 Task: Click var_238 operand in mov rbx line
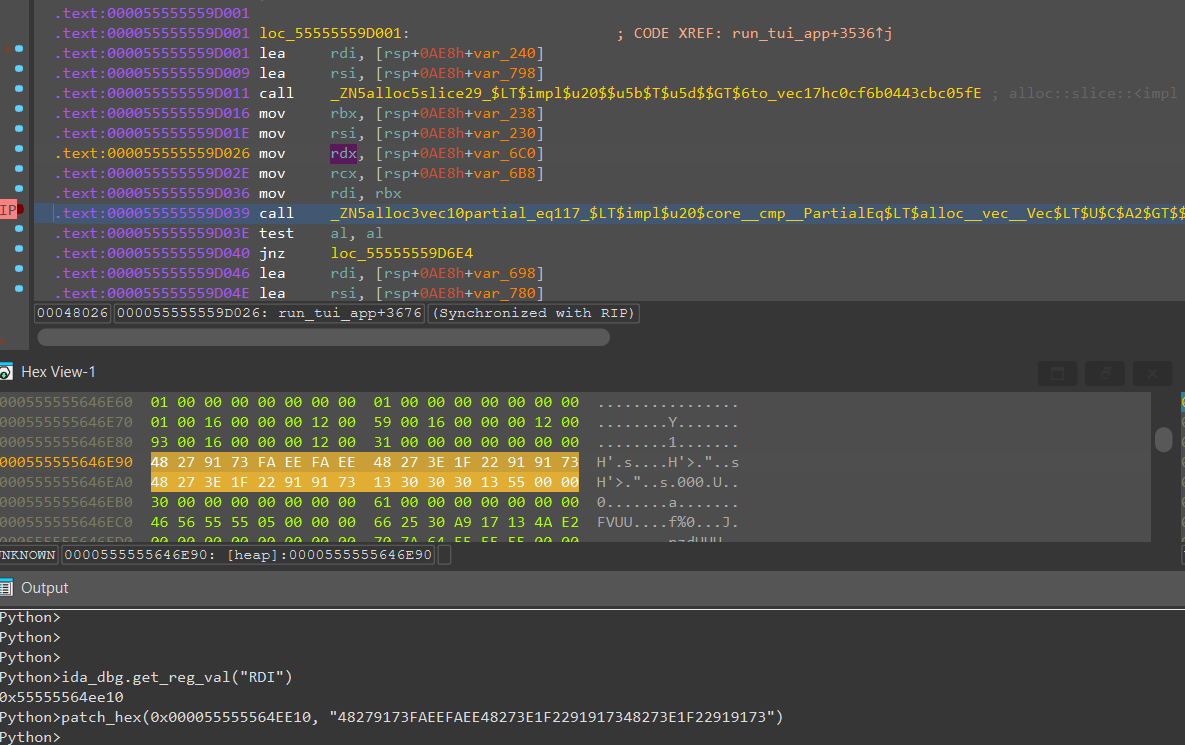coord(505,113)
